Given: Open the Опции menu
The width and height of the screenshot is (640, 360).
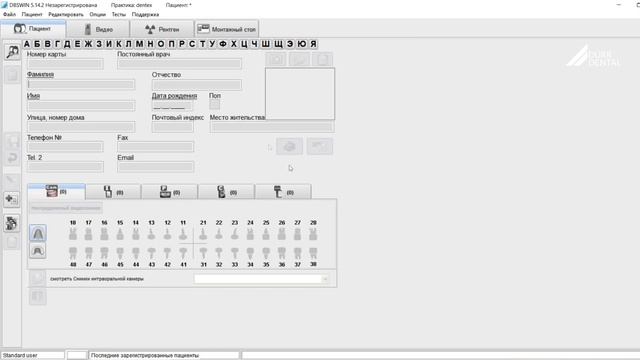Looking at the screenshot, I should 98,14.
